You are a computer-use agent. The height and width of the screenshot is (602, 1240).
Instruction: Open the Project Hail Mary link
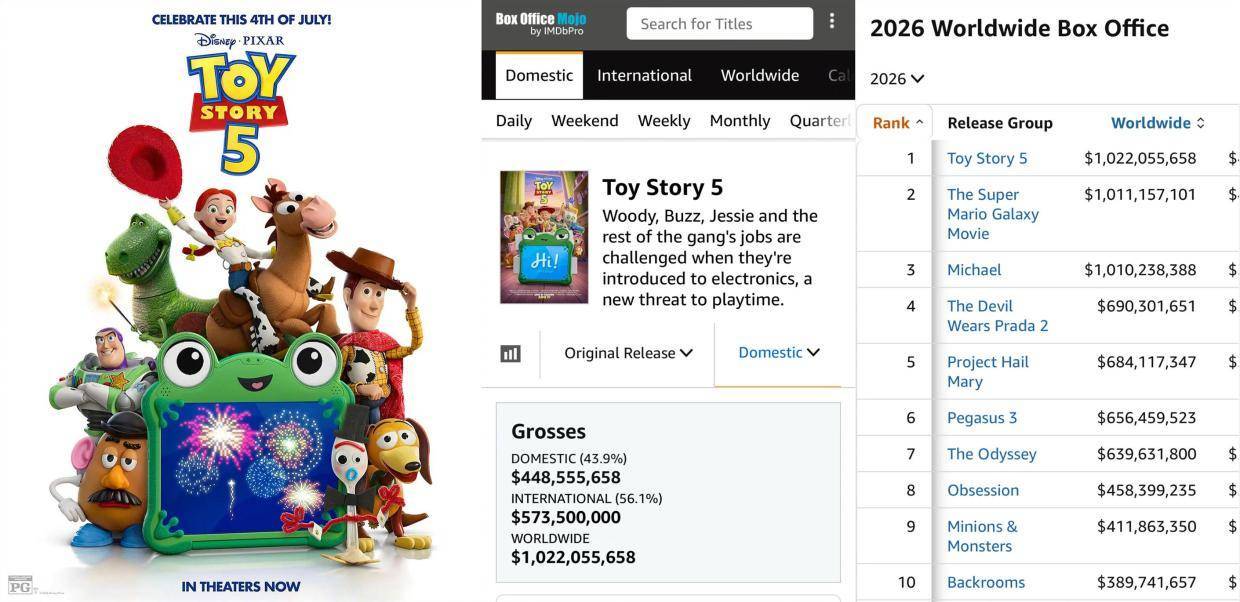point(988,372)
